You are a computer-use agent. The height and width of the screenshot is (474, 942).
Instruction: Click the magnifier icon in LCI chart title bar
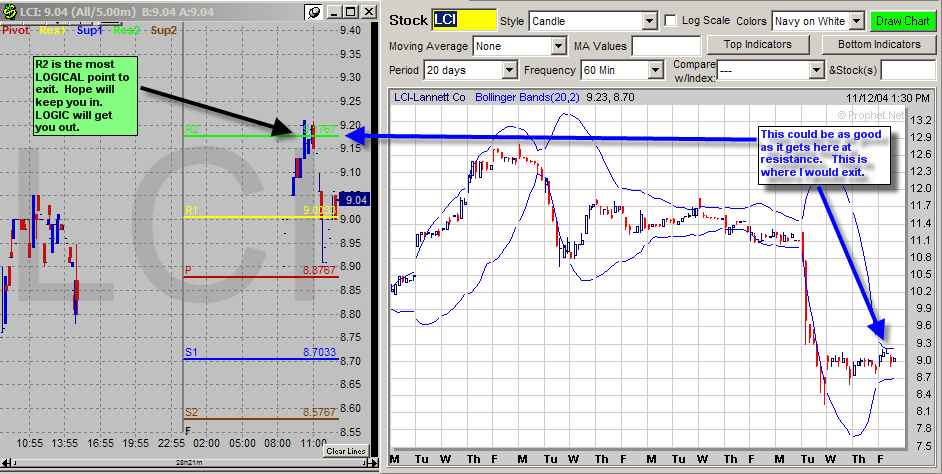314,12
